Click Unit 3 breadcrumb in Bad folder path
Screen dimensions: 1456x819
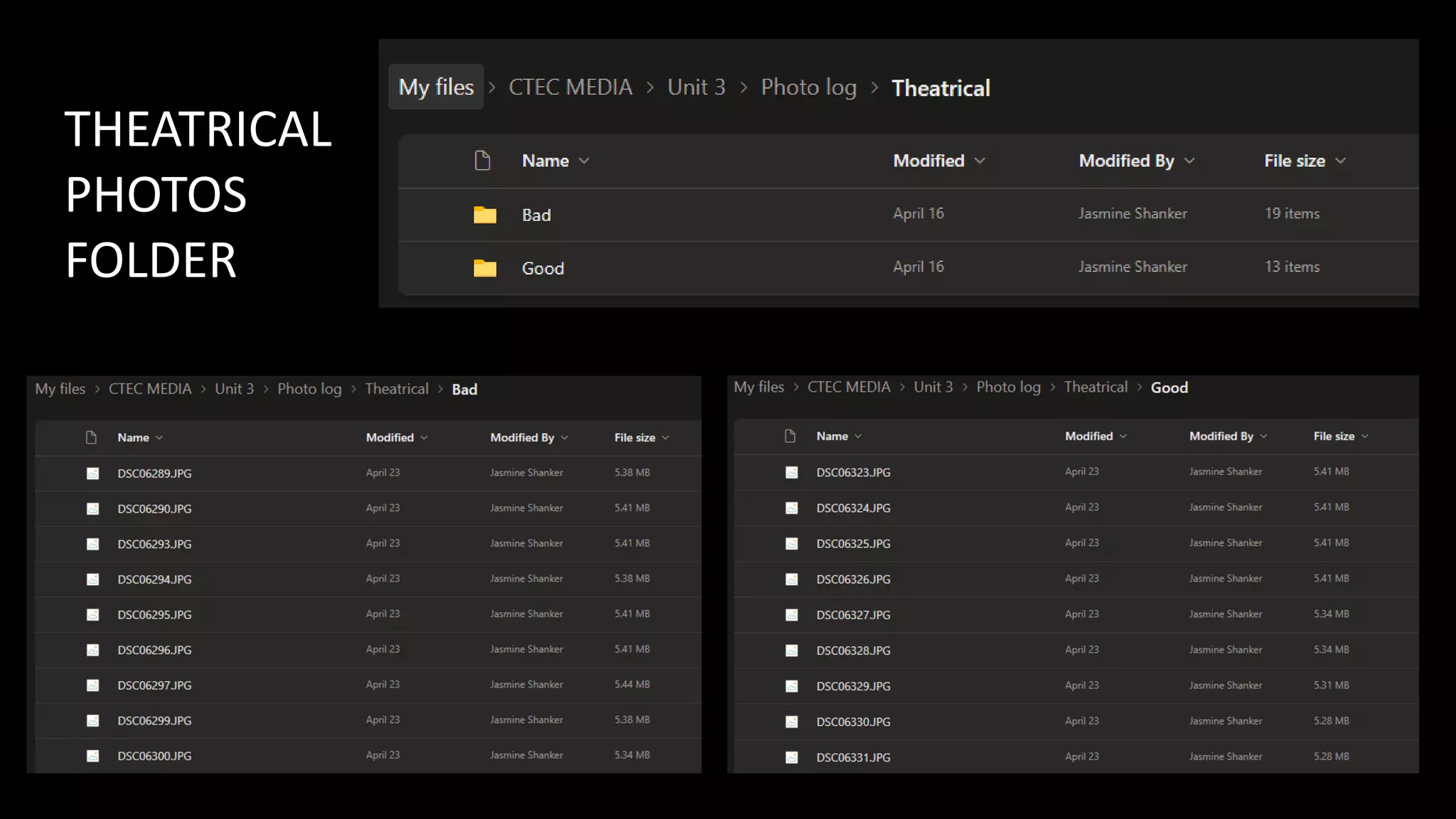tap(234, 389)
